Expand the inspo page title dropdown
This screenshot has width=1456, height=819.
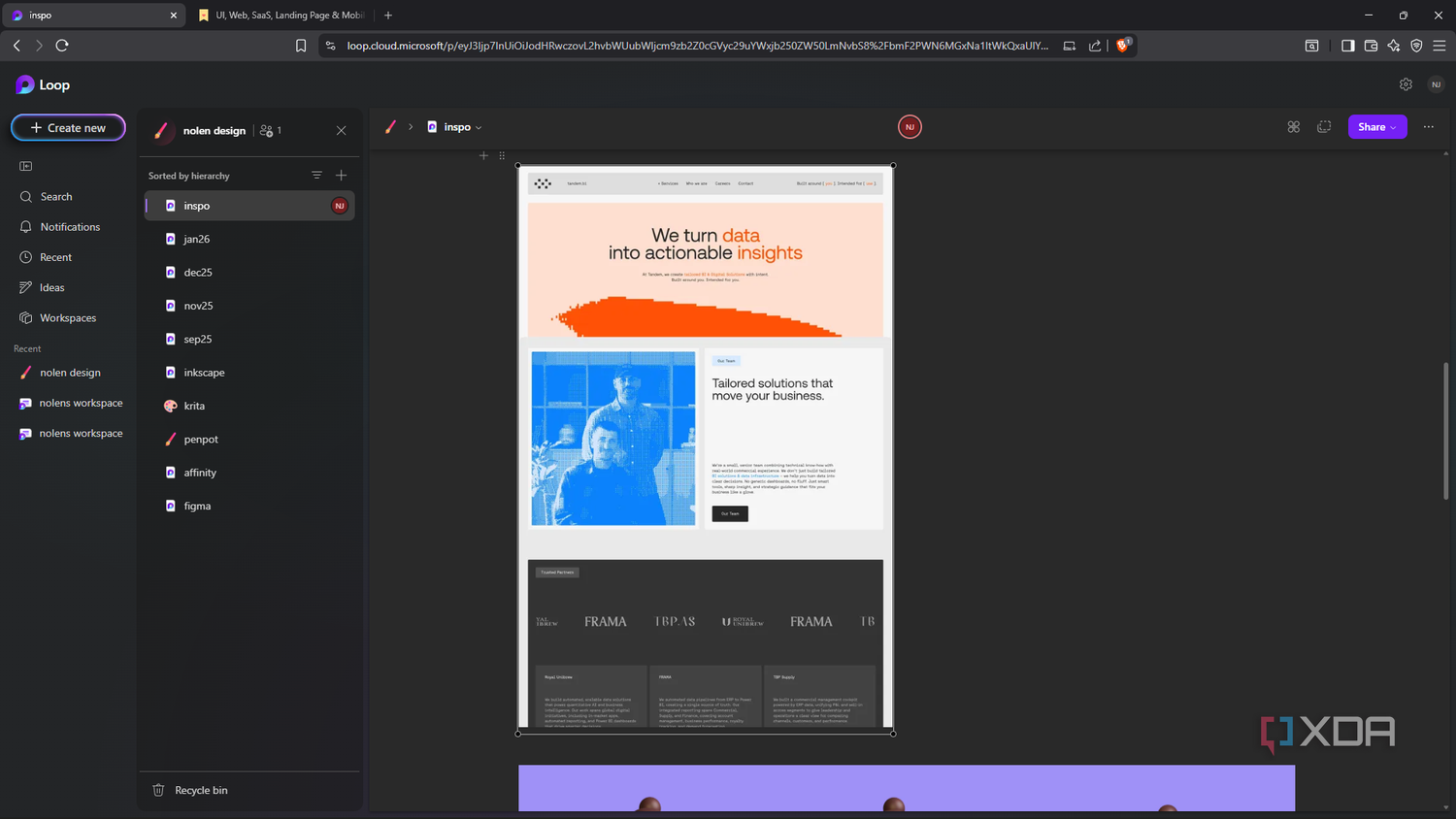tap(478, 128)
